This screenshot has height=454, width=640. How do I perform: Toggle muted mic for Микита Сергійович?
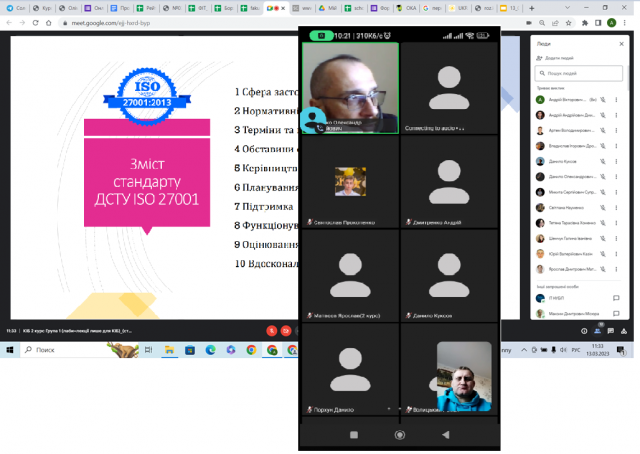click(x=603, y=192)
